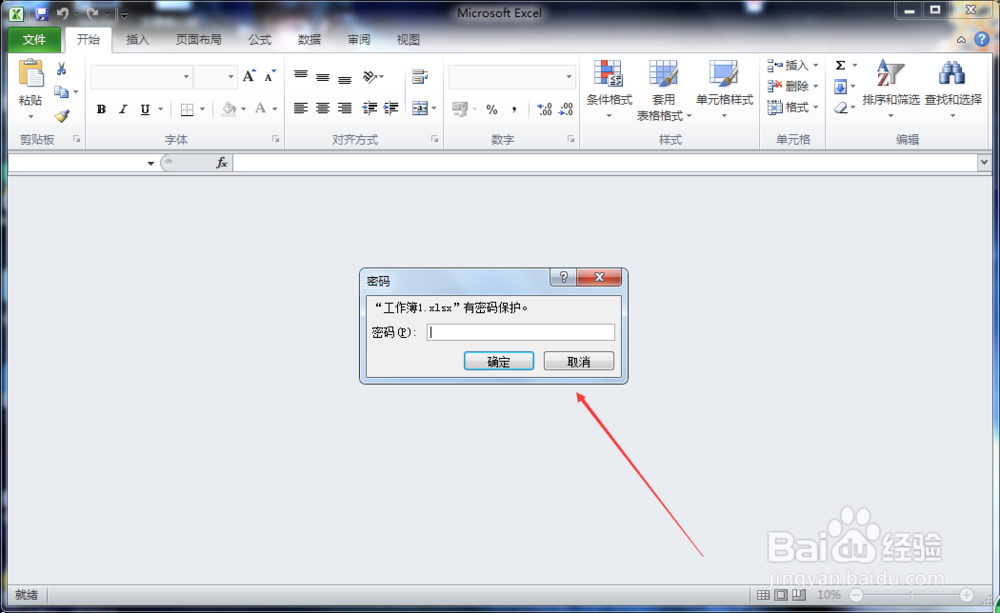Align text to the right
This screenshot has height=613, width=1000.
(x=344, y=108)
